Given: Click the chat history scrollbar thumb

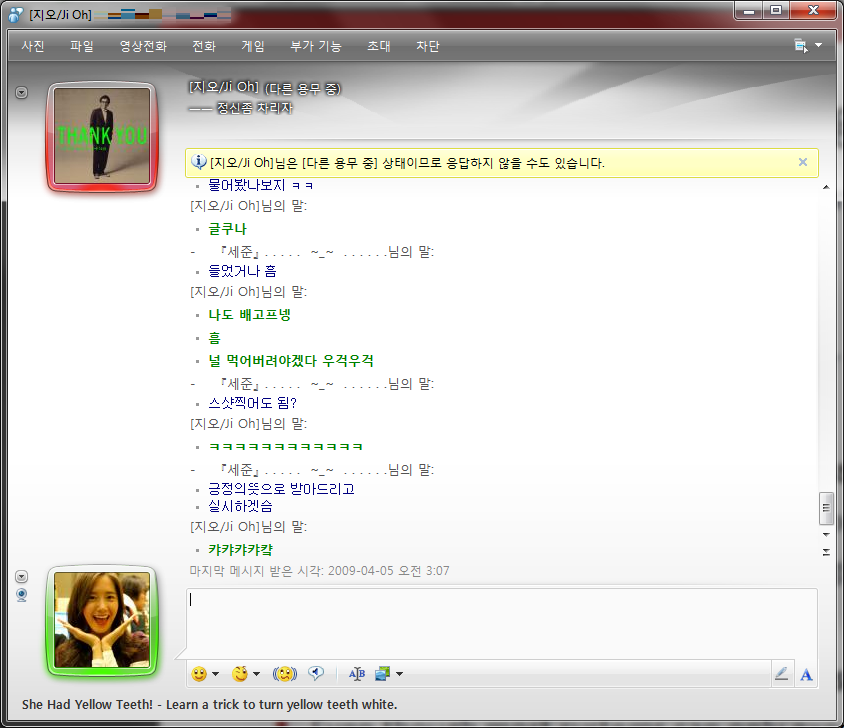Looking at the screenshot, I should click(826, 509).
